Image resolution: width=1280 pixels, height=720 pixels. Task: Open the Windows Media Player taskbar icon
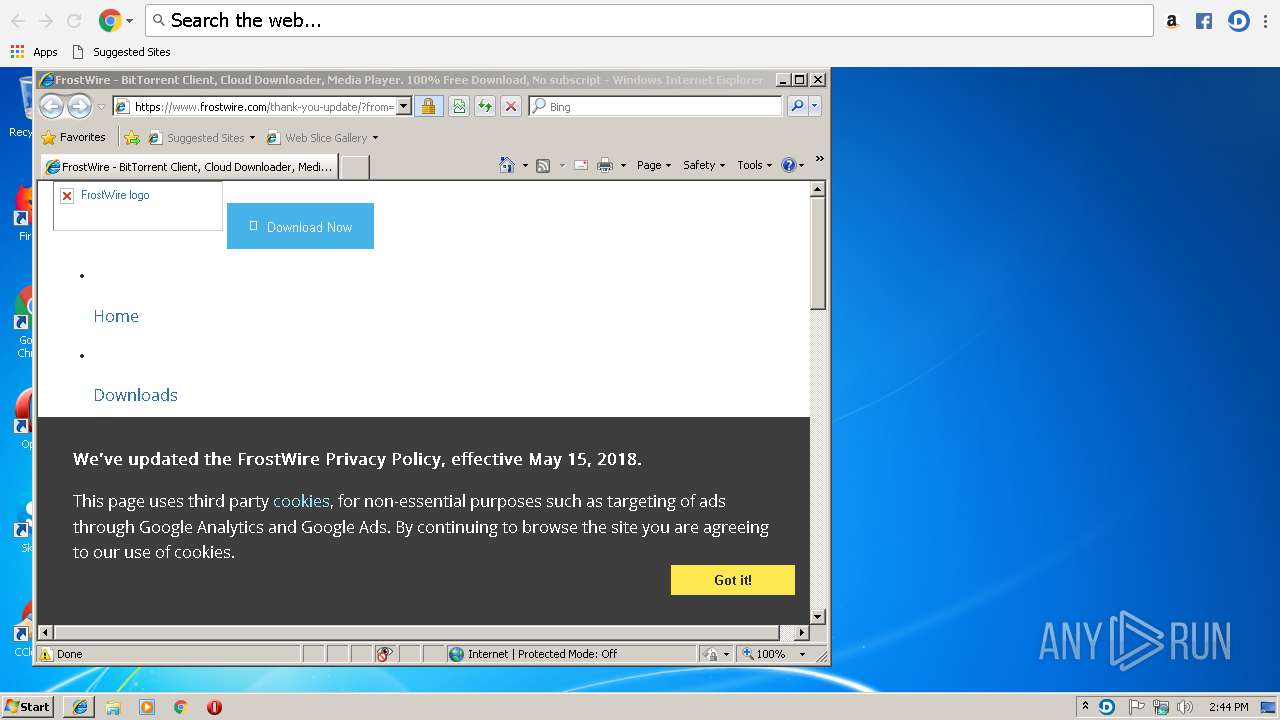(x=147, y=707)
